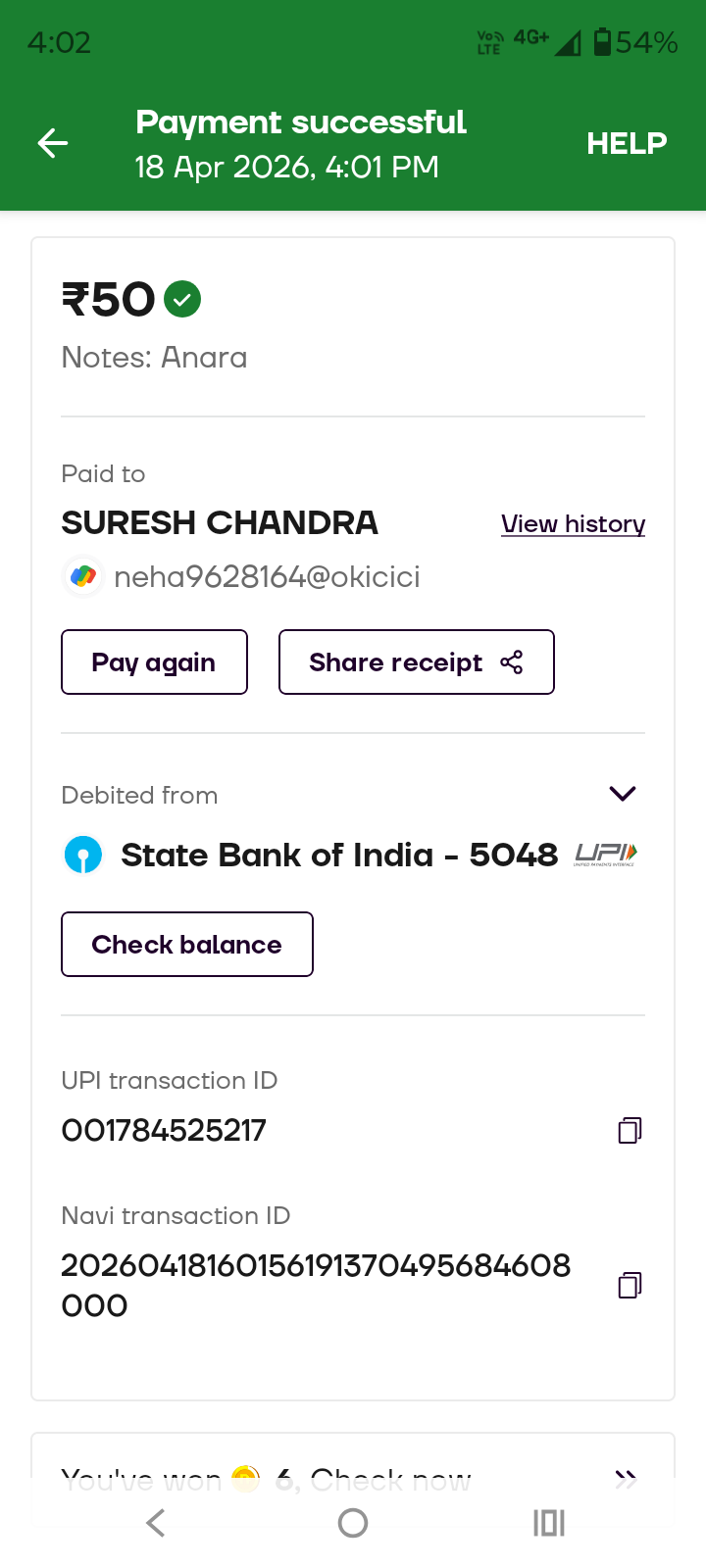Tap the Google Pay icon beside UPI address
Screen dimensions: 706x1568
pos(83,576)
